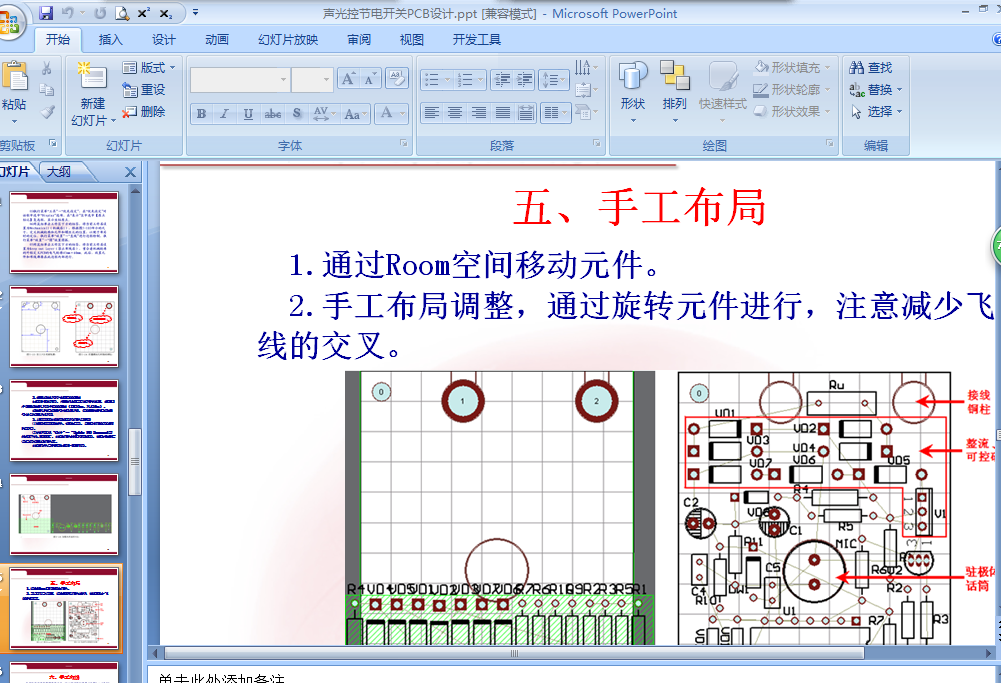Click the horizontal scrollbar under the slide
1001x683 pixels.
coord(514,653)
